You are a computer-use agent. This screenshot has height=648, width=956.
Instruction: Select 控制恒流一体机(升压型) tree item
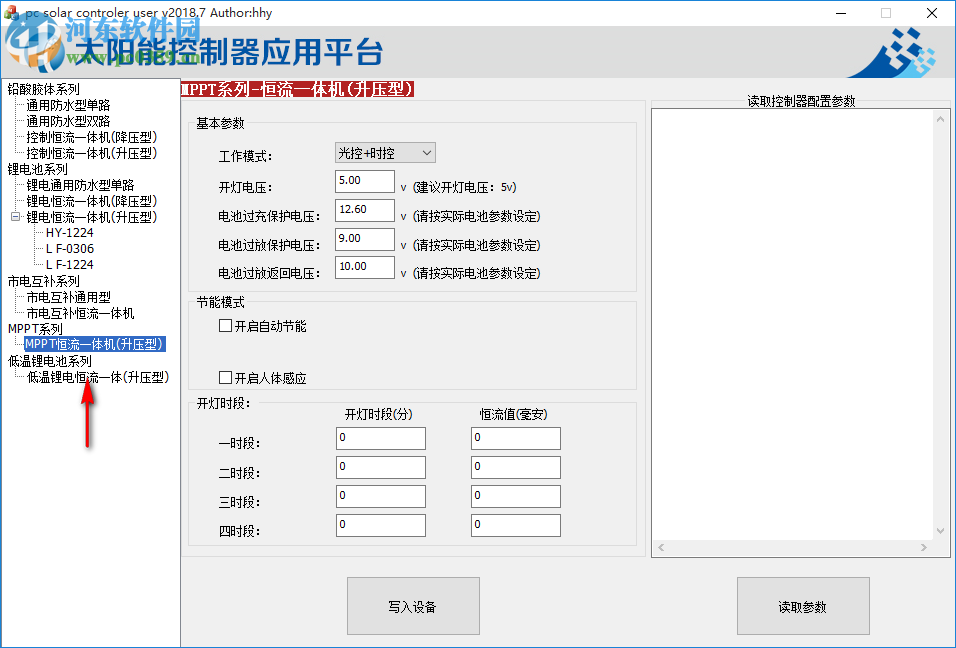(91, 153)
